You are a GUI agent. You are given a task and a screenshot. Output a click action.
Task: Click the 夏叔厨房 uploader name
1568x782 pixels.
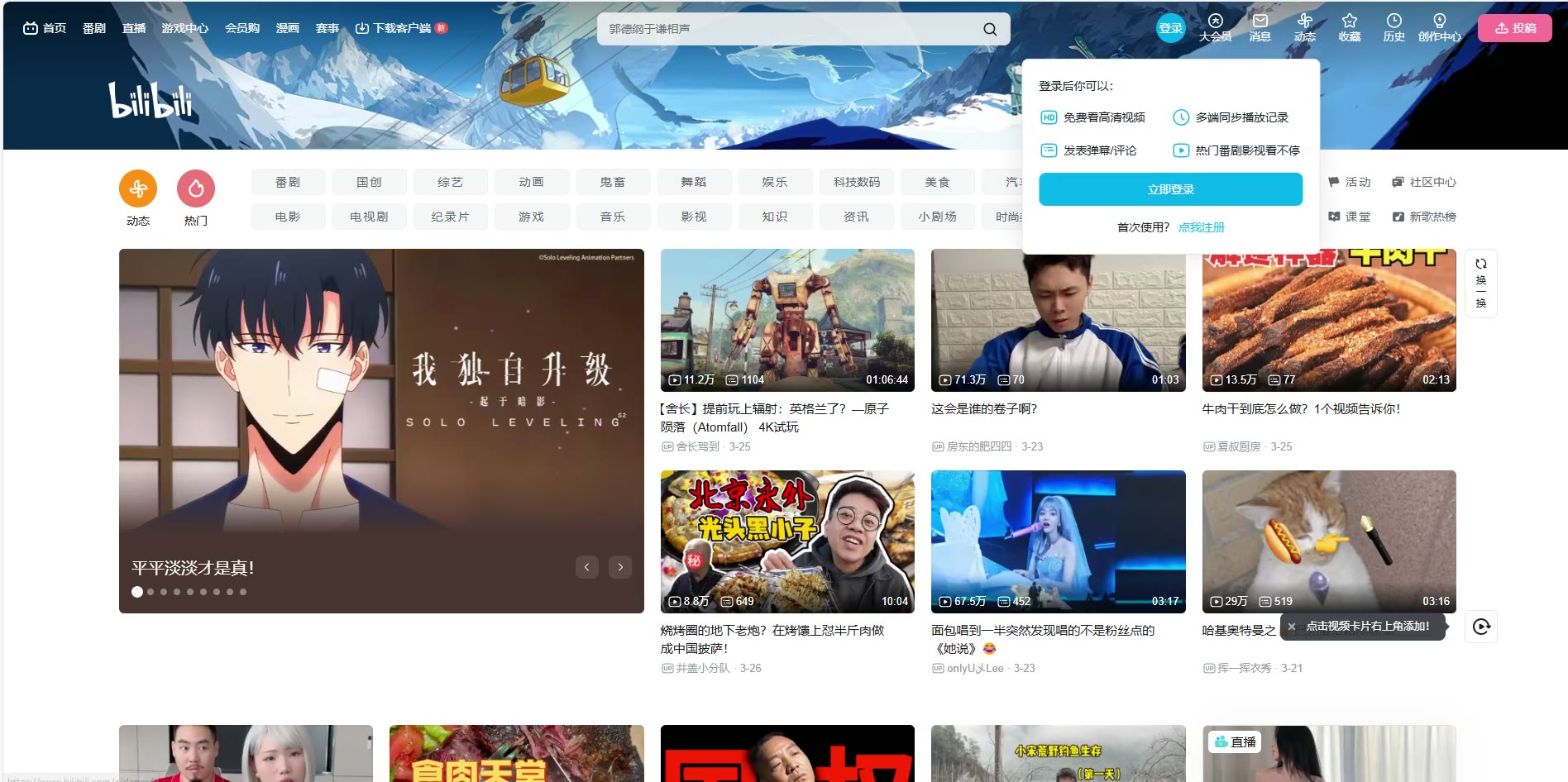coord(1239,446)
